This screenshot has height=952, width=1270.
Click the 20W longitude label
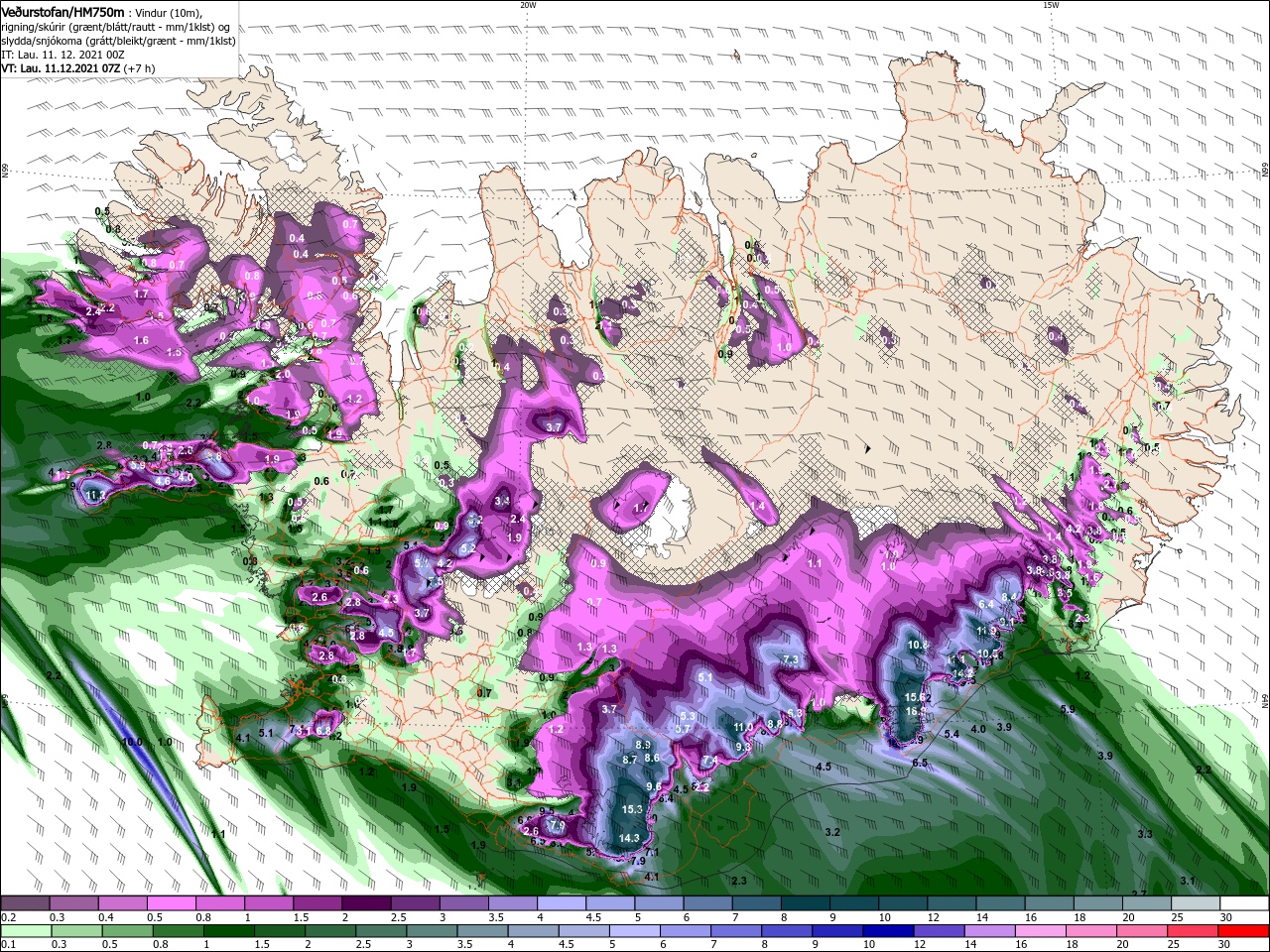[x=528, y=5]
